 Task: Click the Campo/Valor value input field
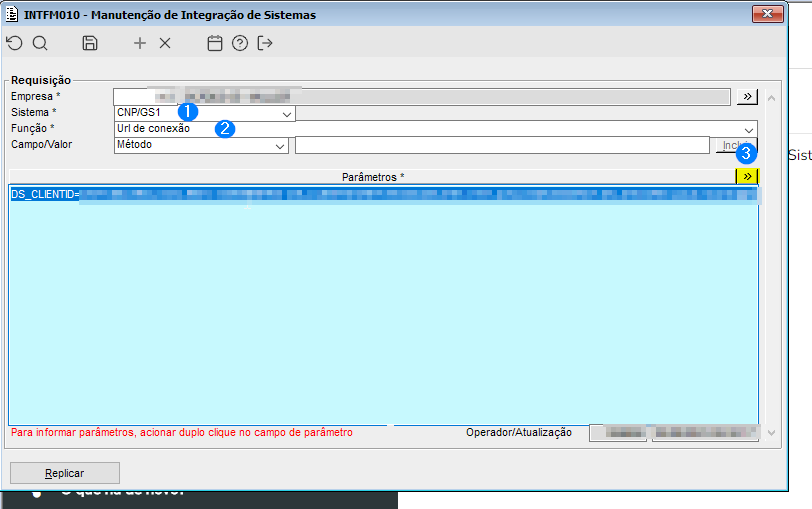502,146
